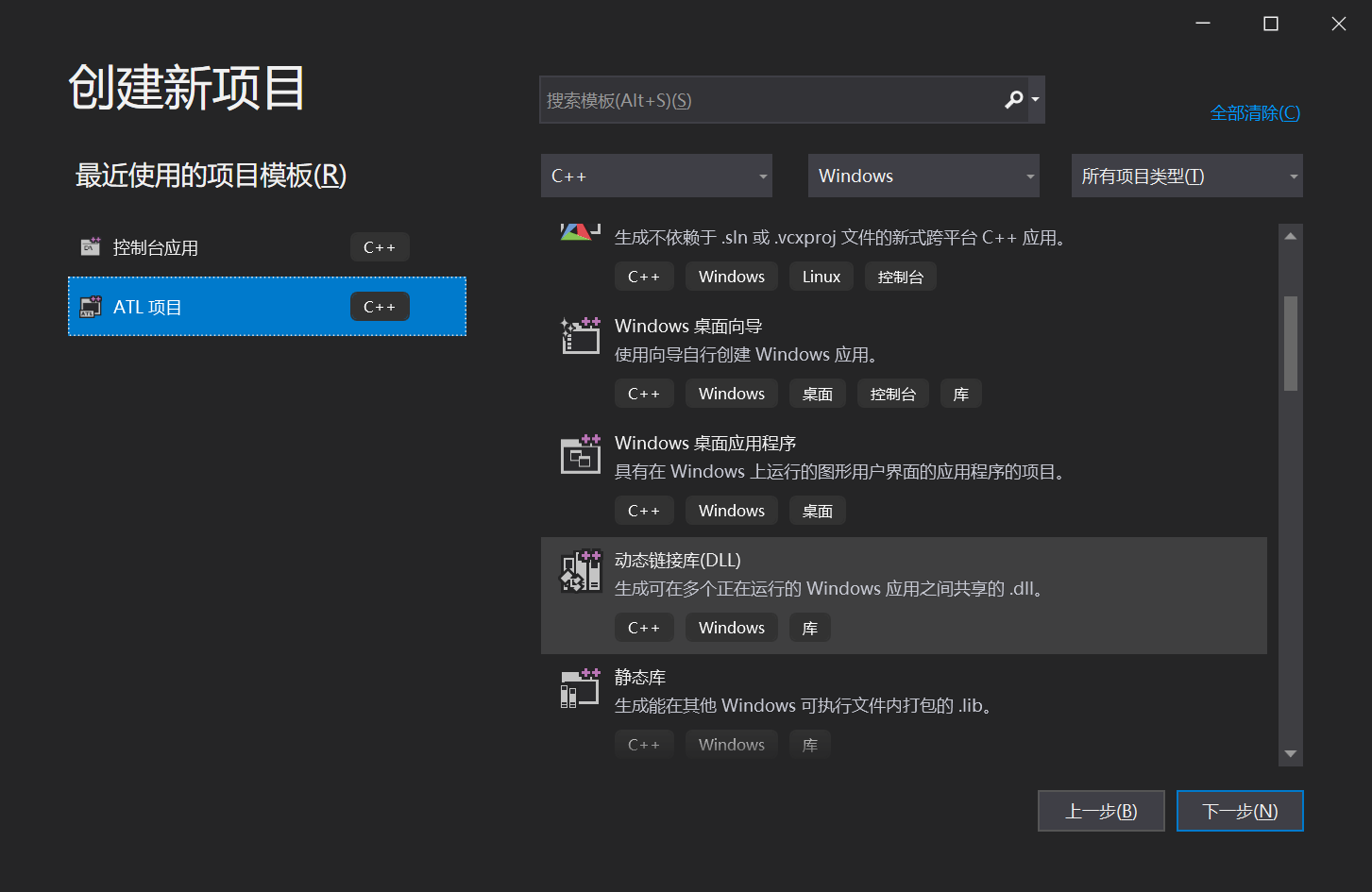This screenshot has height=892, width=1372.
Task: Click the 全部清除(C) link
Action: 1255,113
